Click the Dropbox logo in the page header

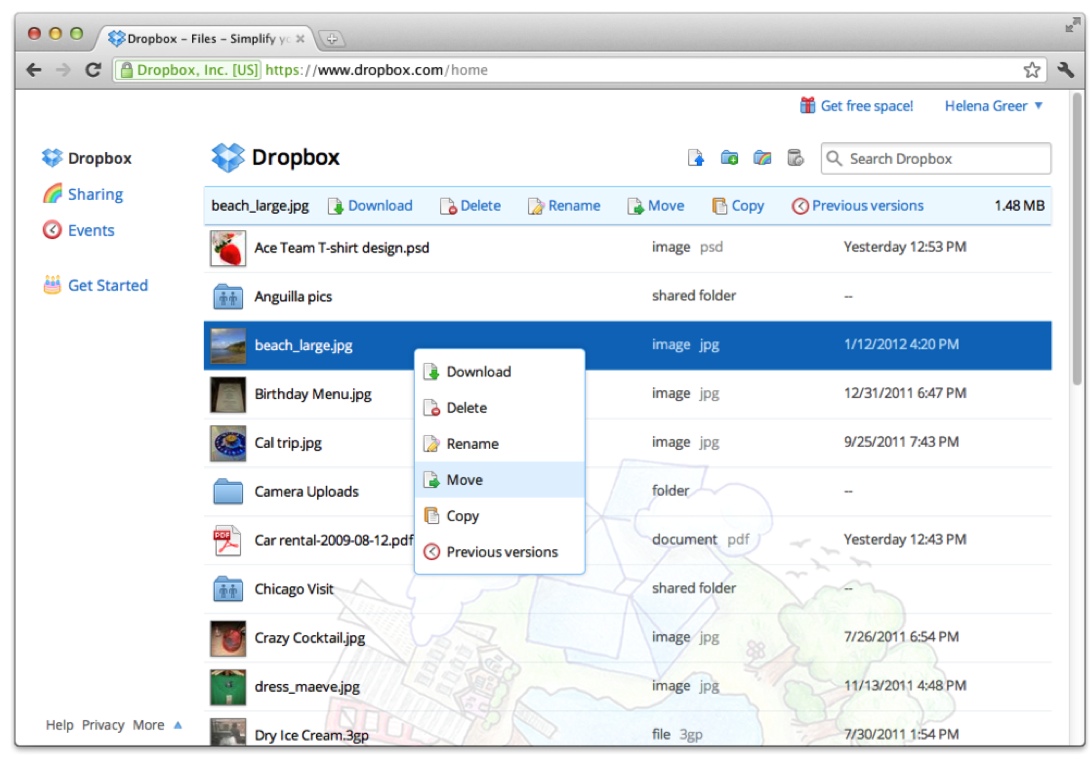point(228,157)
